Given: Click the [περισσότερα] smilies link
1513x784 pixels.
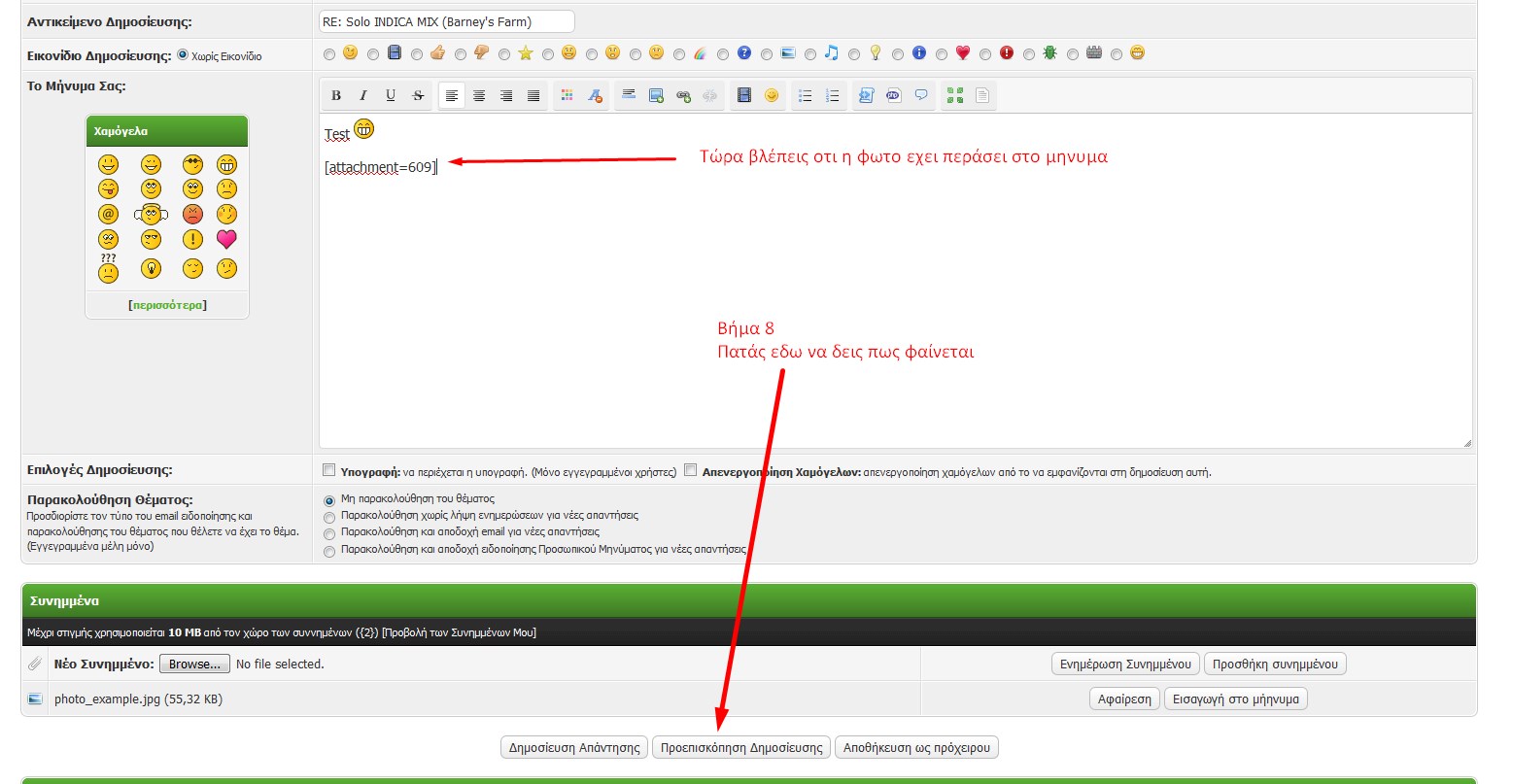Looking at the screenshot, I should [x=167, y=305].
